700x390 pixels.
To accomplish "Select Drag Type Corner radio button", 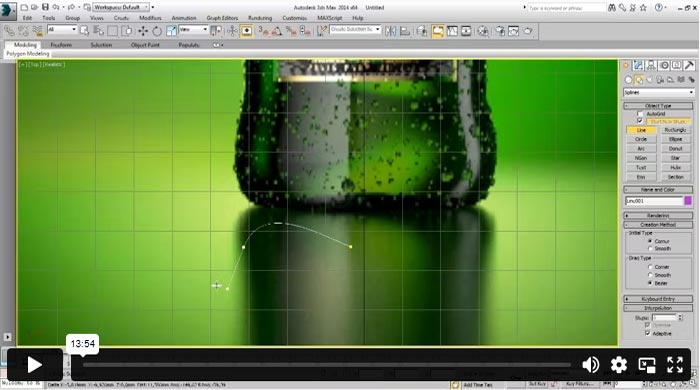I will point(650,267).
